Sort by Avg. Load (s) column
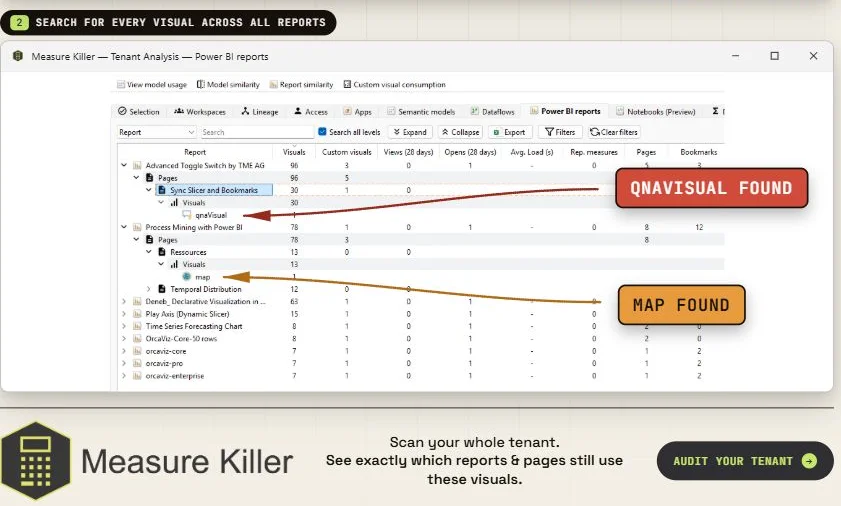Screen dimensions: 841x506 click(532, 152)
